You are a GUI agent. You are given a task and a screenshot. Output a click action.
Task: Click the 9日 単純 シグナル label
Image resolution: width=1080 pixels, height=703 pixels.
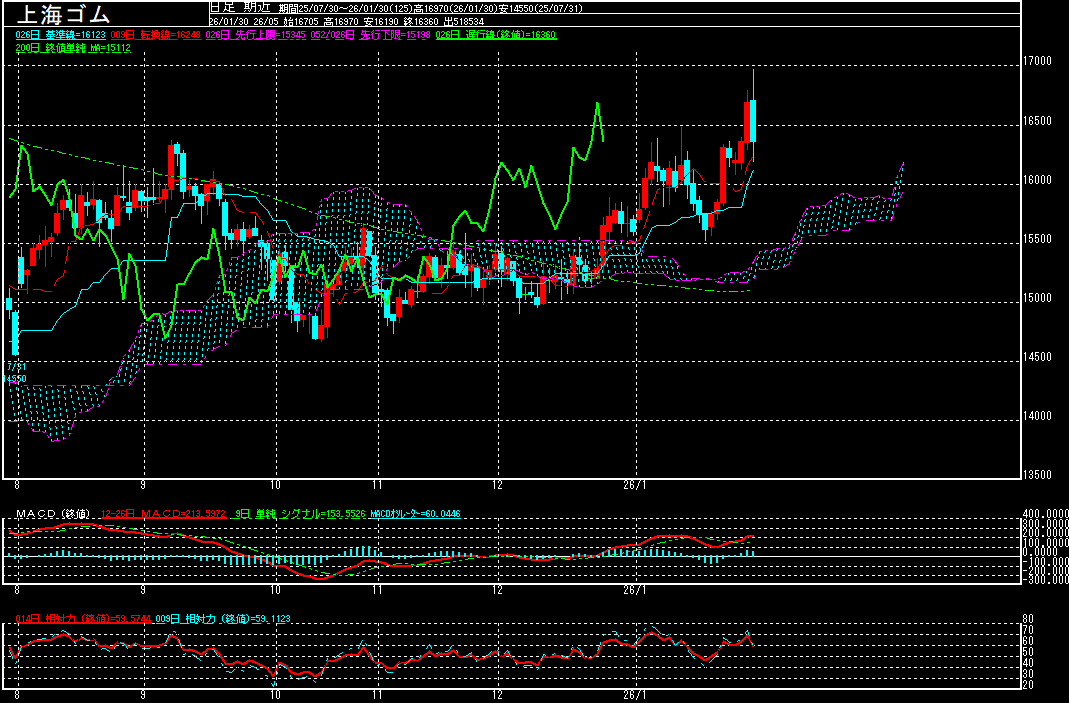(x=298, y=514)
